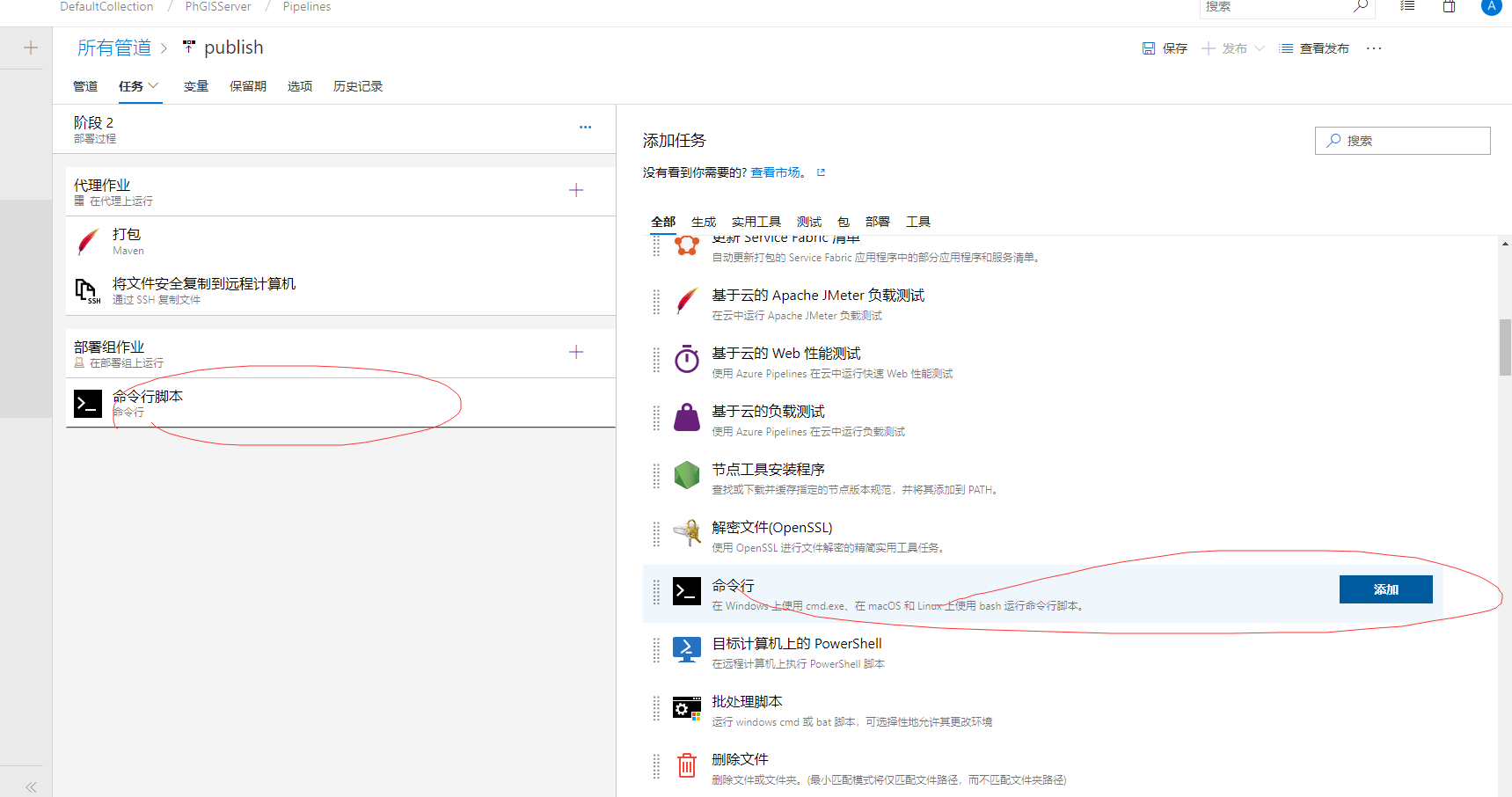The image size is (1512, 797).
Task: Click the 基于云的 Web 性能测试 stopwatch icon
Action: (x=686, y=360)
